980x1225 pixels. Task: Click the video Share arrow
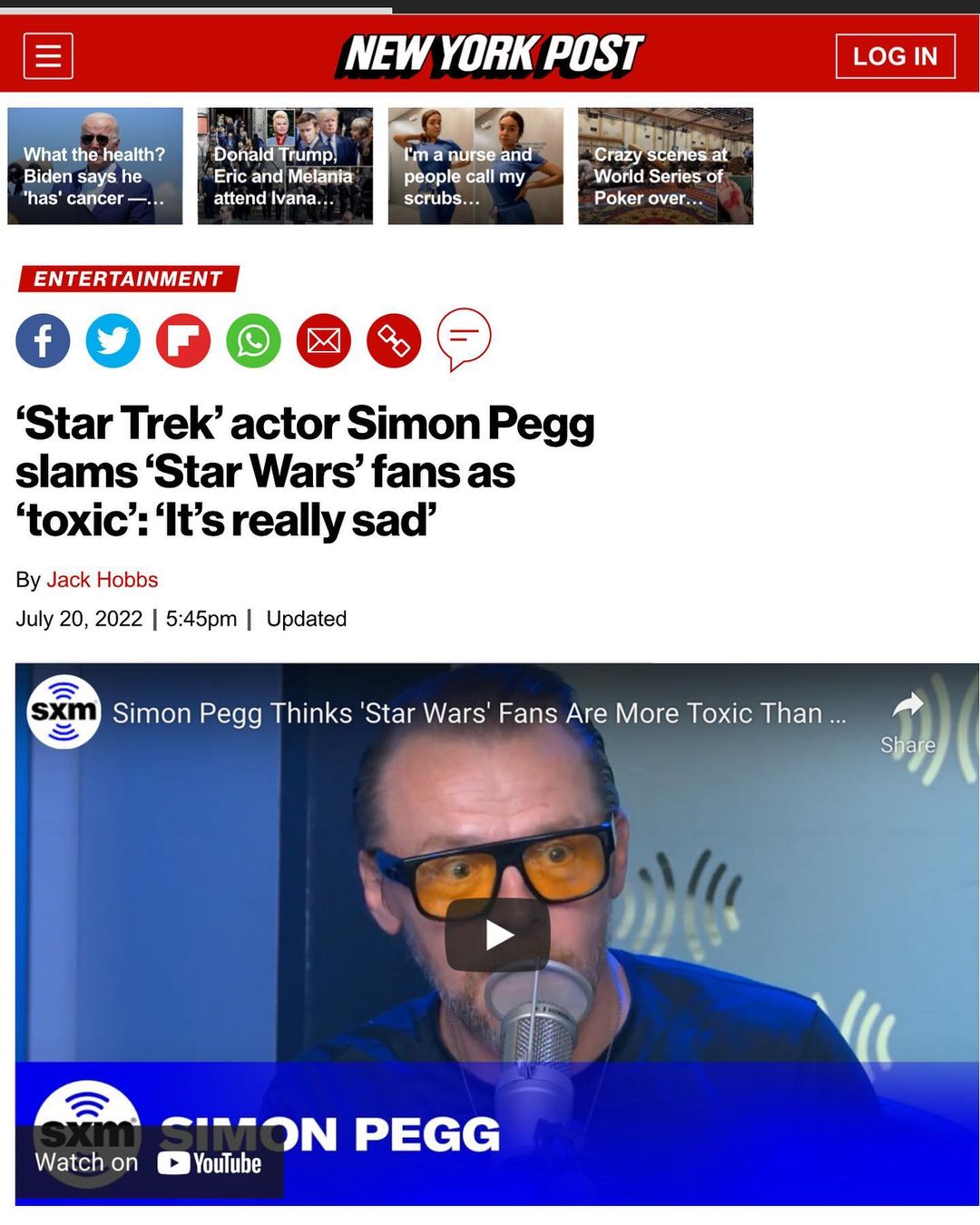[907, 722]
